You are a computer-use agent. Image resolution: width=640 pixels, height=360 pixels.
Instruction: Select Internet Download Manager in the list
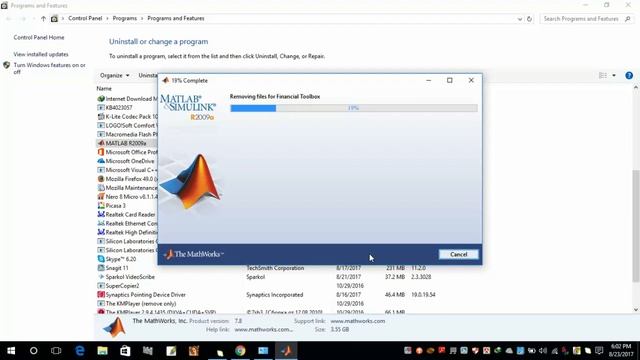(x=127, y=99)
